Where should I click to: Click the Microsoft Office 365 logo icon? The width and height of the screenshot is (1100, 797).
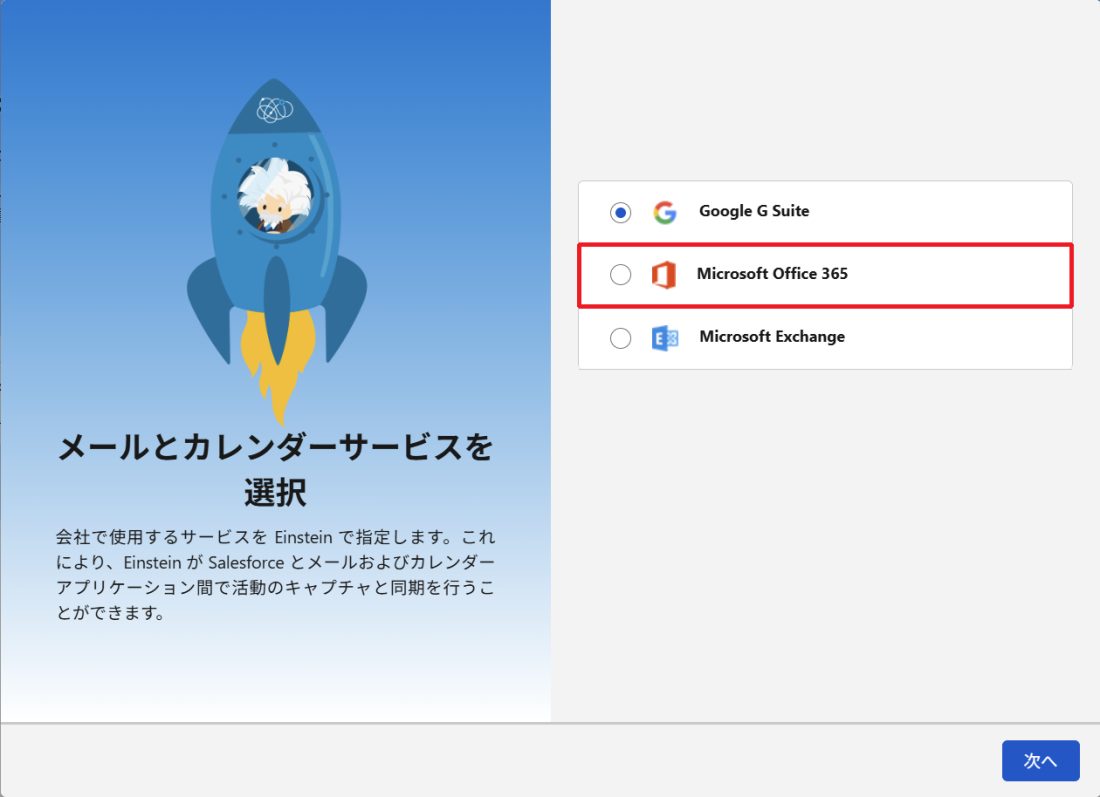point(664,274)
